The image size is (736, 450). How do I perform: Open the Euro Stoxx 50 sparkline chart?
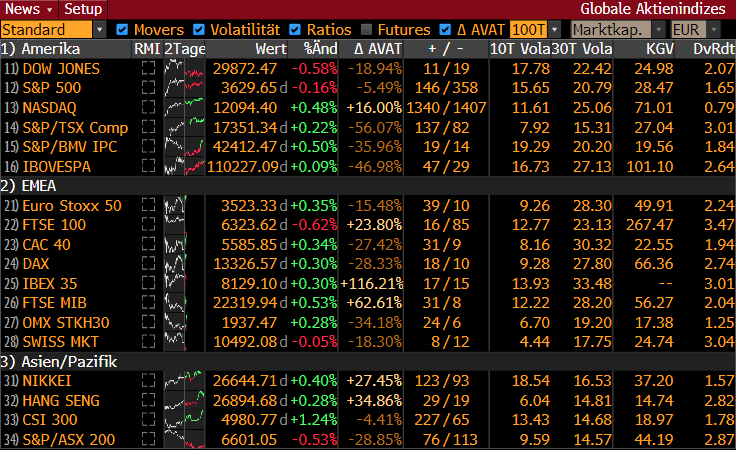[184, 206]
